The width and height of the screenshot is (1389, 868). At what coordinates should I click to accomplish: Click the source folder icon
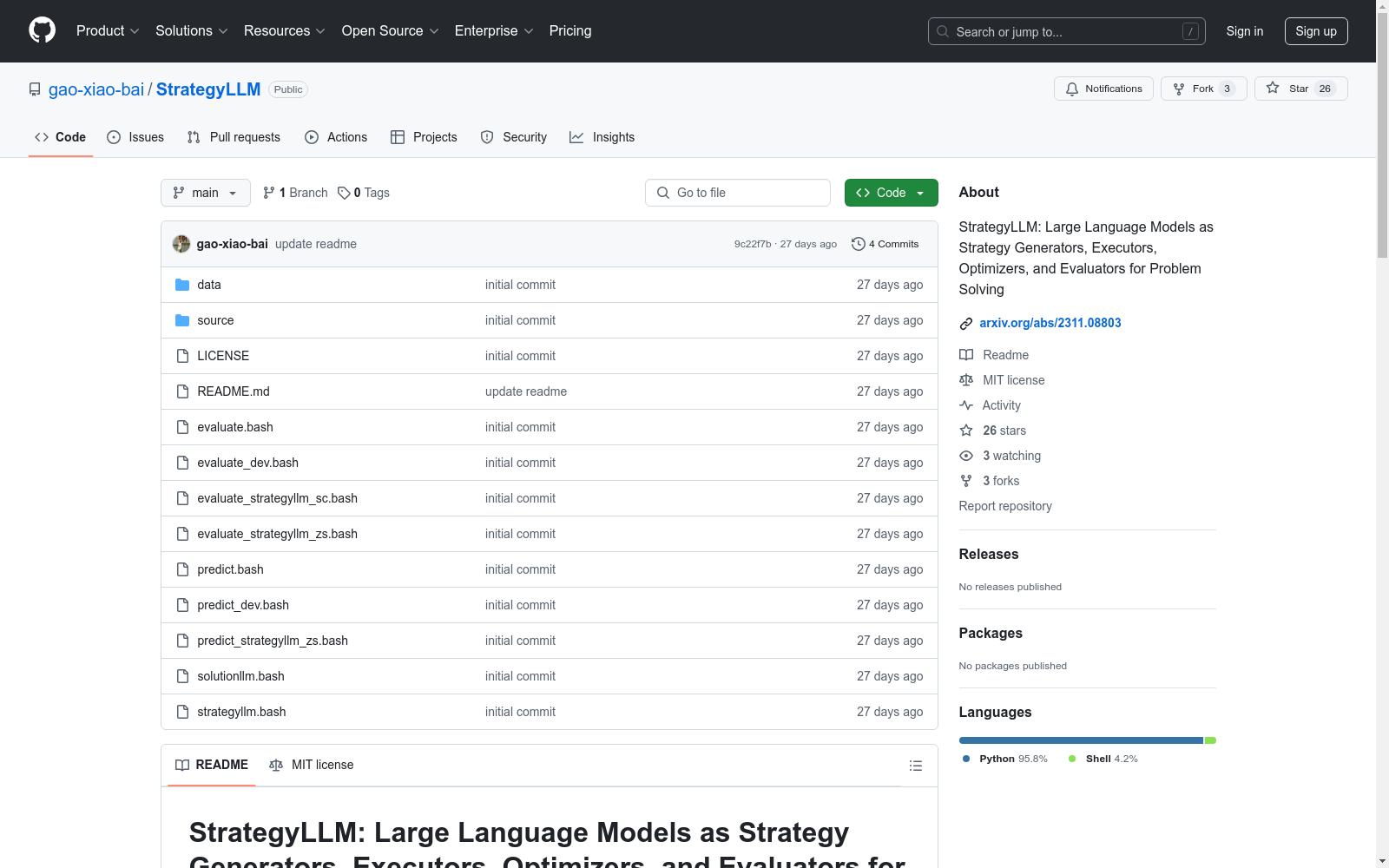click(182, 320)
